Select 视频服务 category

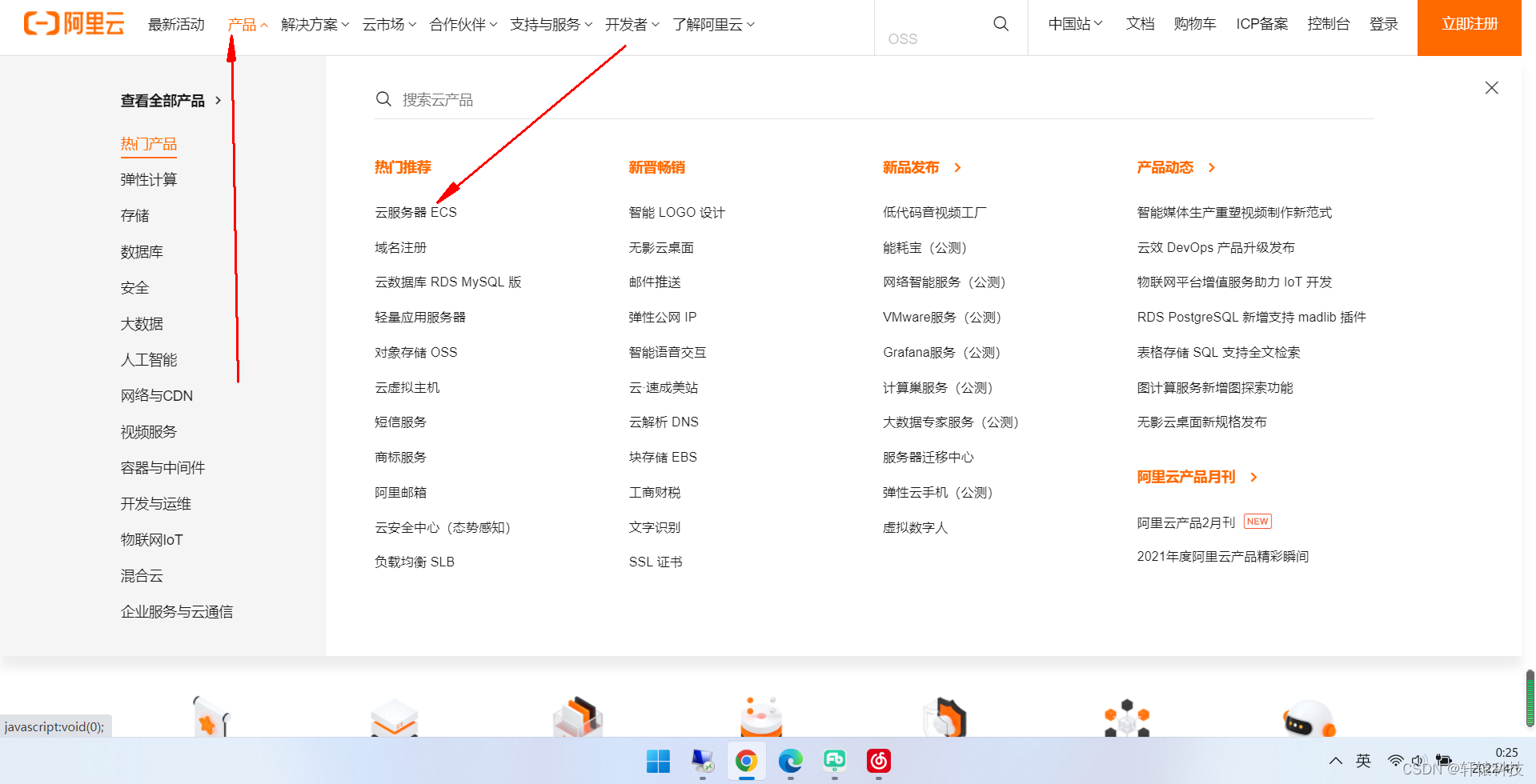tap(149, 432)
